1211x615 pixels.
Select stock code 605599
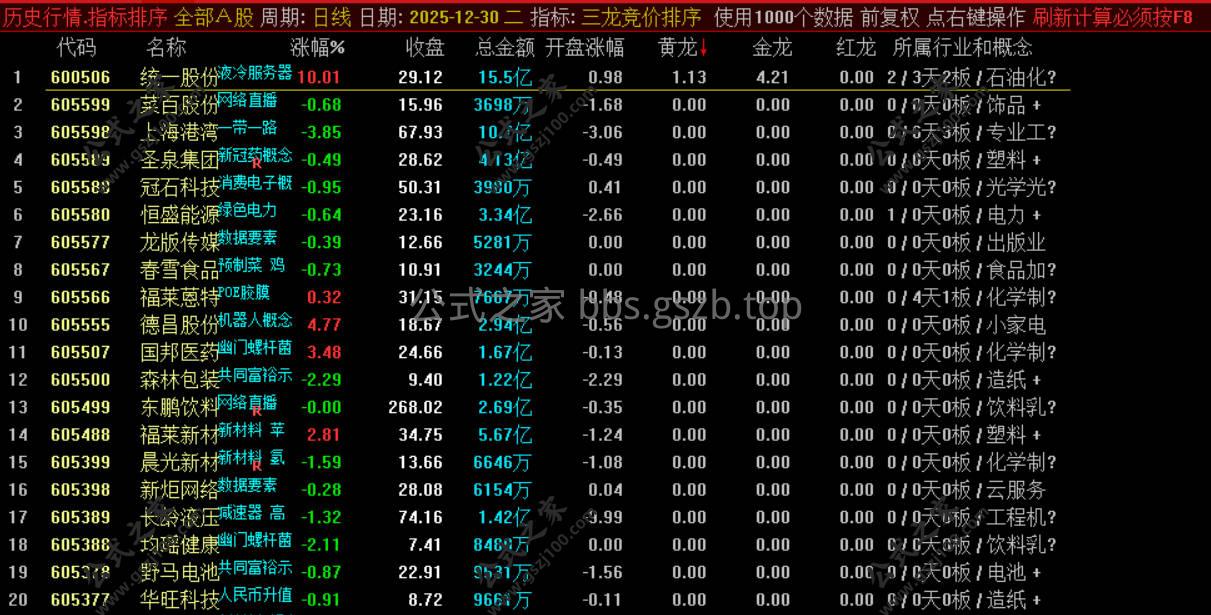81,105
